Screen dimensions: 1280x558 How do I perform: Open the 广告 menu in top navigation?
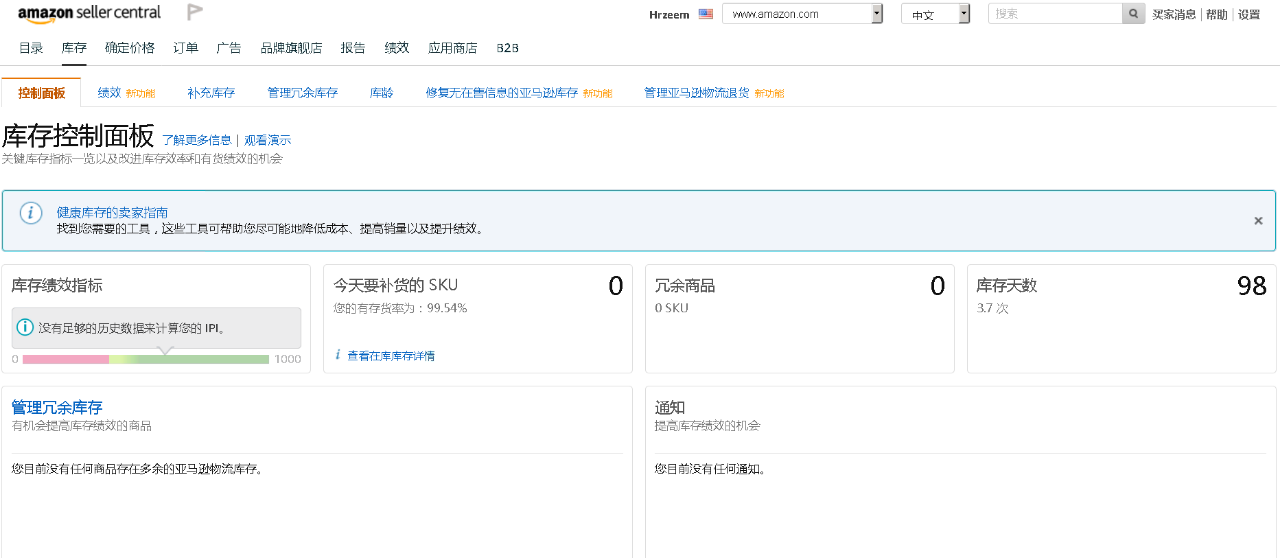click(229, 48)
